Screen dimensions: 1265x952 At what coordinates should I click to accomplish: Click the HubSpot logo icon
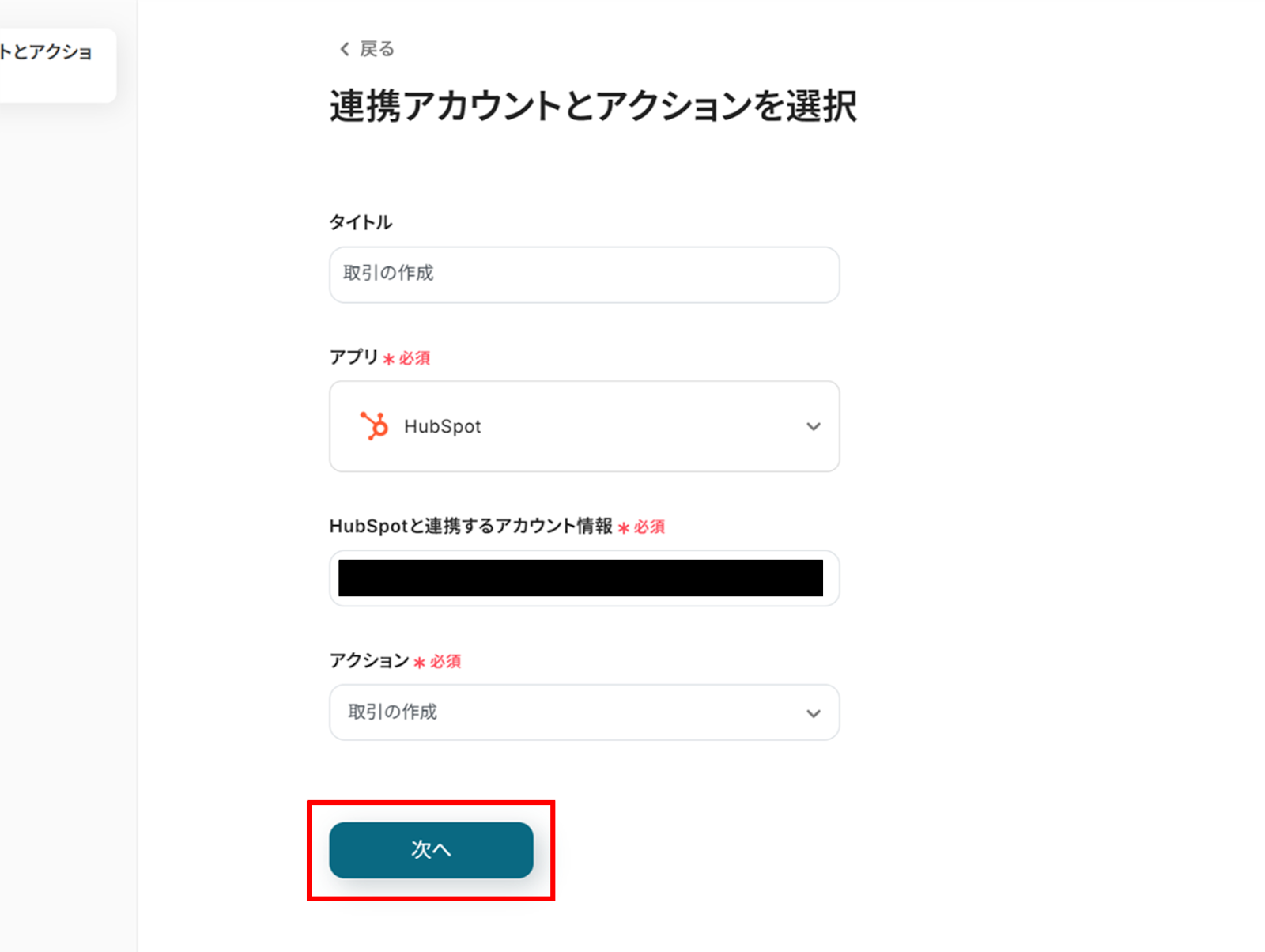pyautogui.click(x=374, y=426)
